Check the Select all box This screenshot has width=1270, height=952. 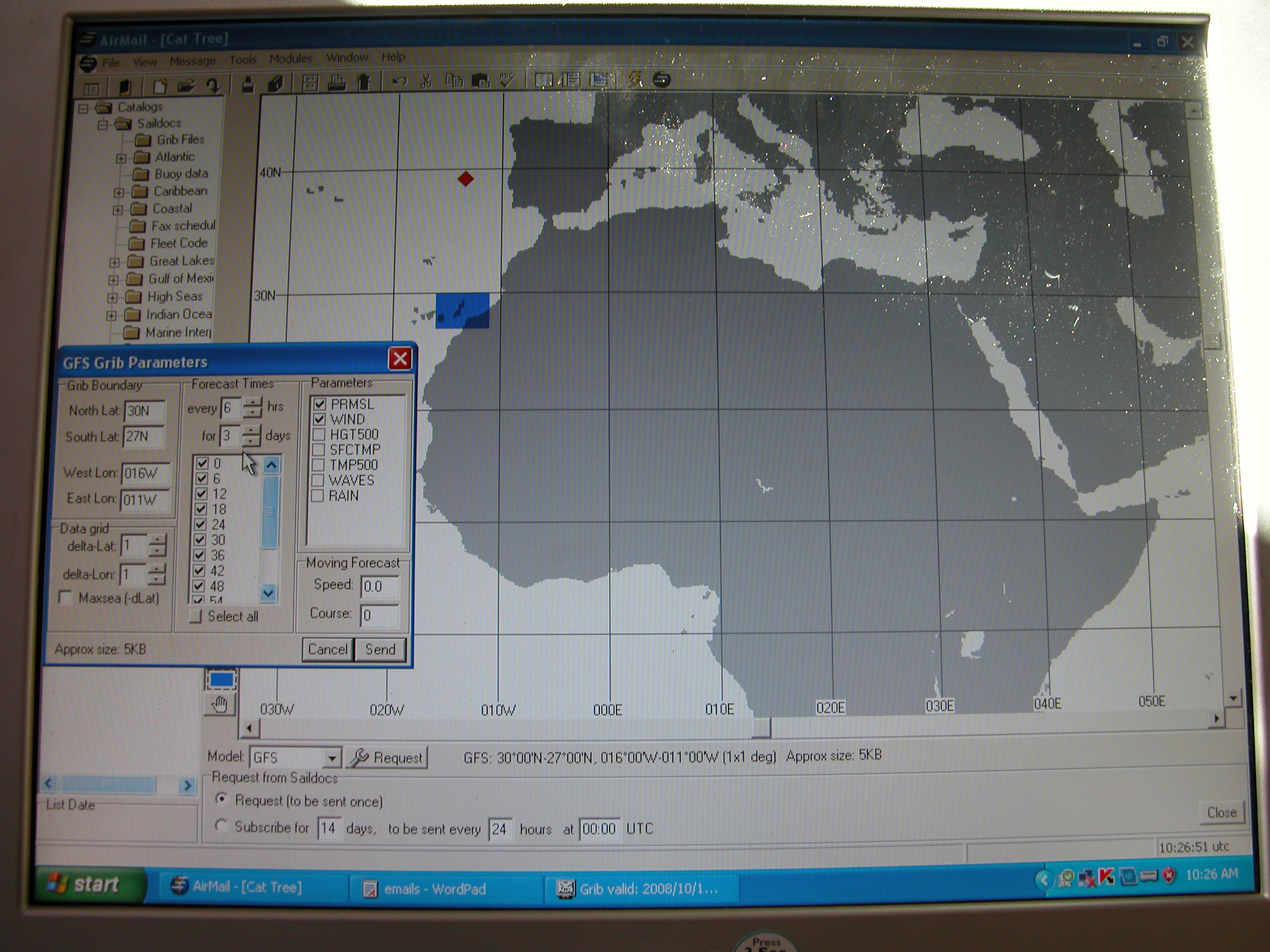click(x=196, y=617)
